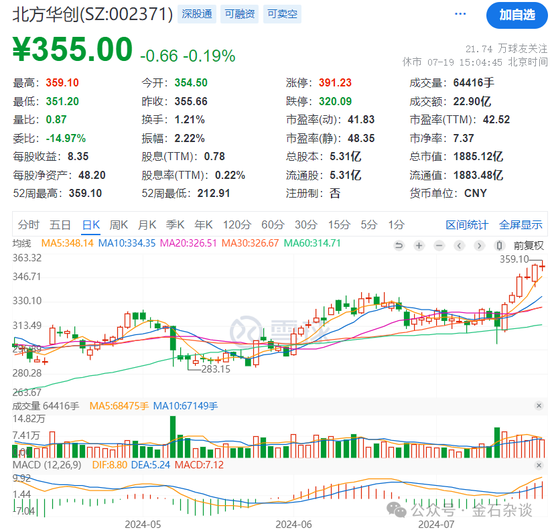
Task: Click the 市盈率(TTM) value 42.52
Action: pos(496,120)
